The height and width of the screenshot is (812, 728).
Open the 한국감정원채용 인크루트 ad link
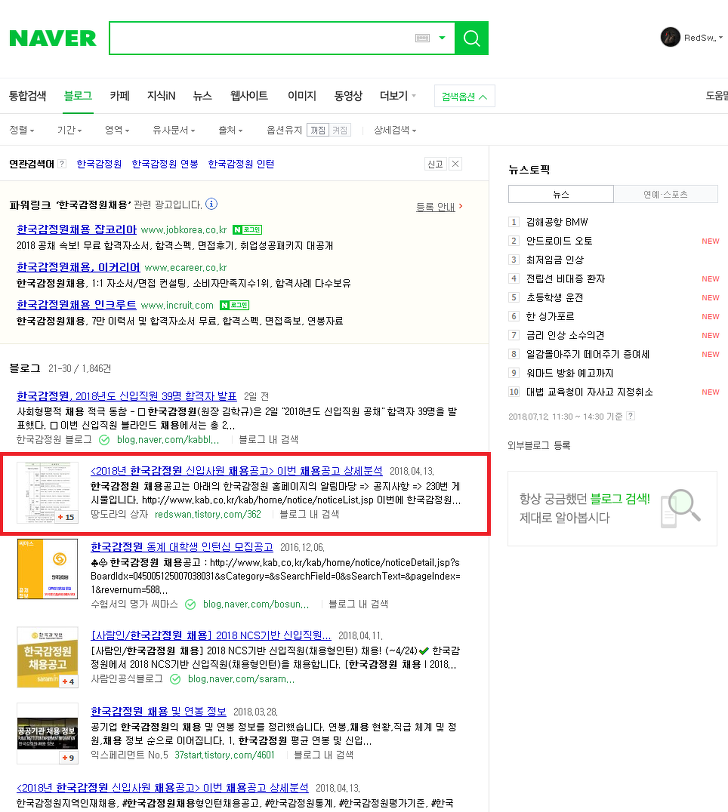pyautogui.click(x=77, y=305)
